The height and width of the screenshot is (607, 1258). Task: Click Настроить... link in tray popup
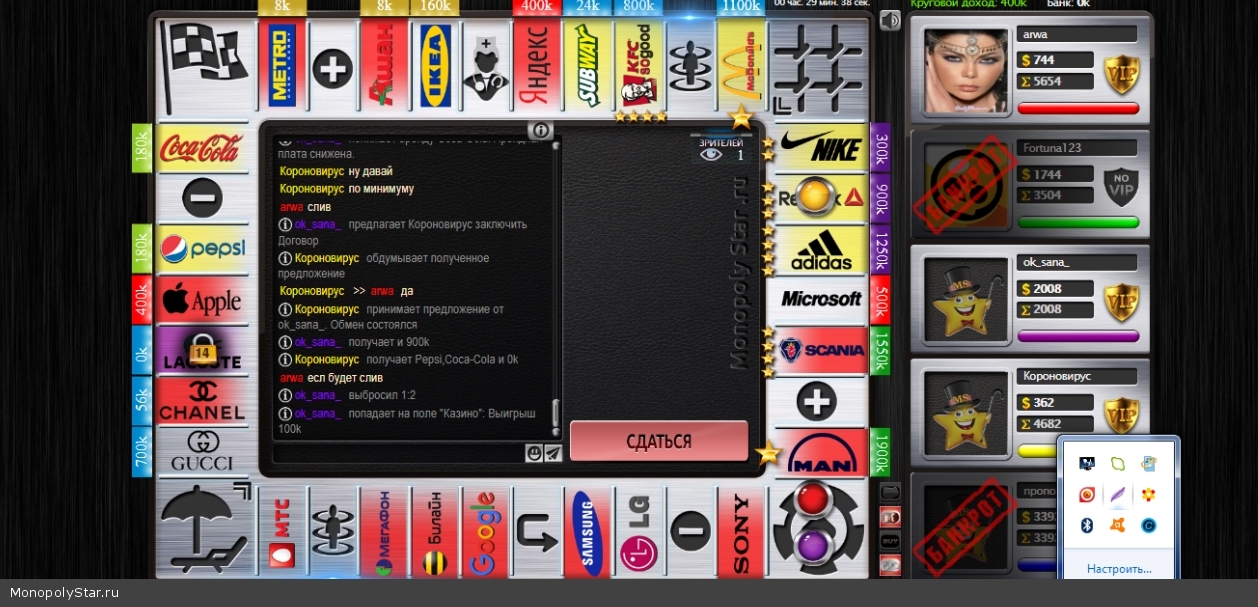click(1119, 568)
